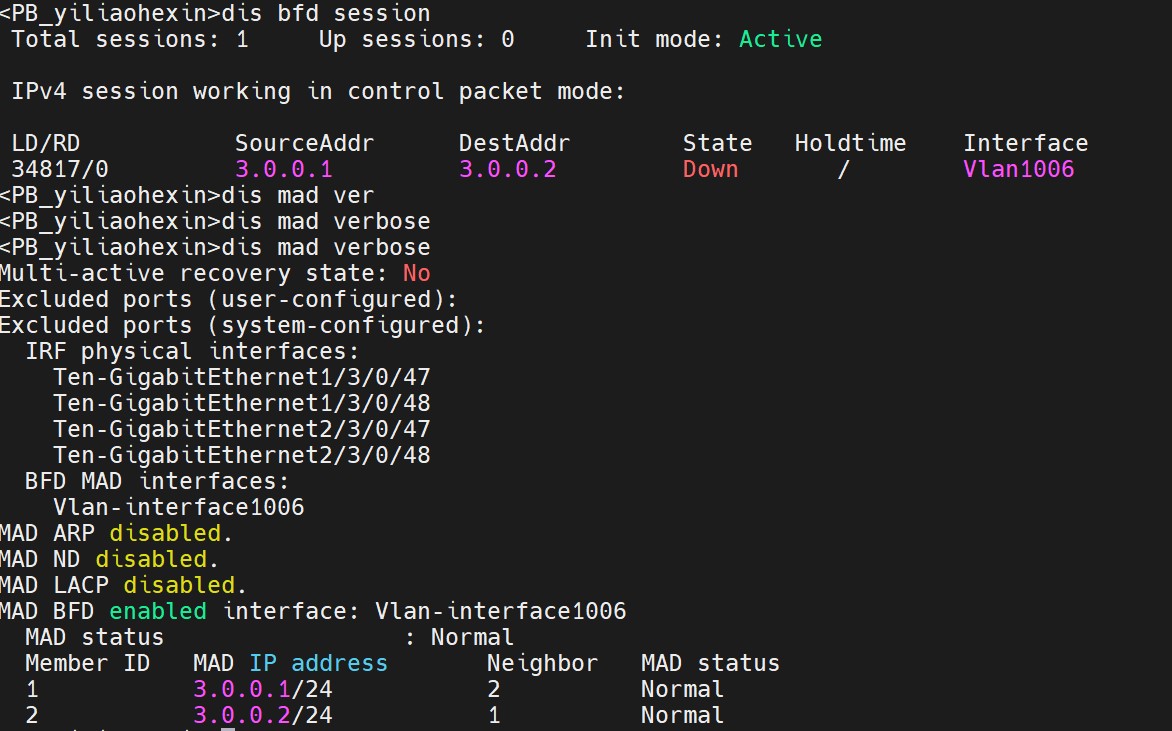
Task: Click the "Holdtime" column header
Action: click(x=850, y=143)
